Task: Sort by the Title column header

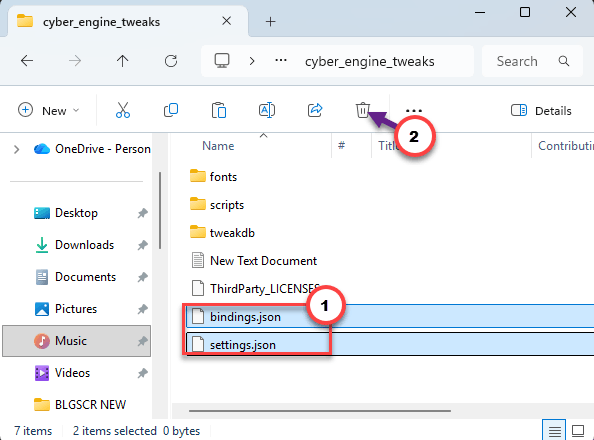Action: click(x=387, y=146)
